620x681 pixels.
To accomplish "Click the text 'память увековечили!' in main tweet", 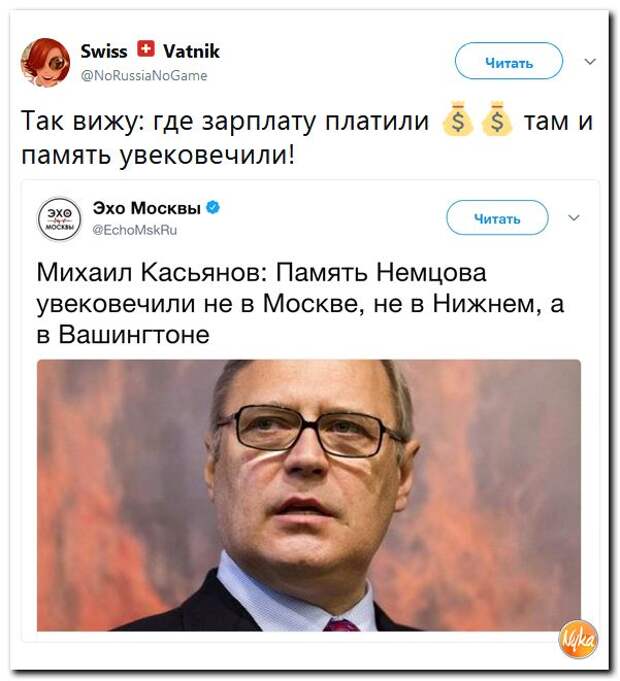I will pos(158,155).
